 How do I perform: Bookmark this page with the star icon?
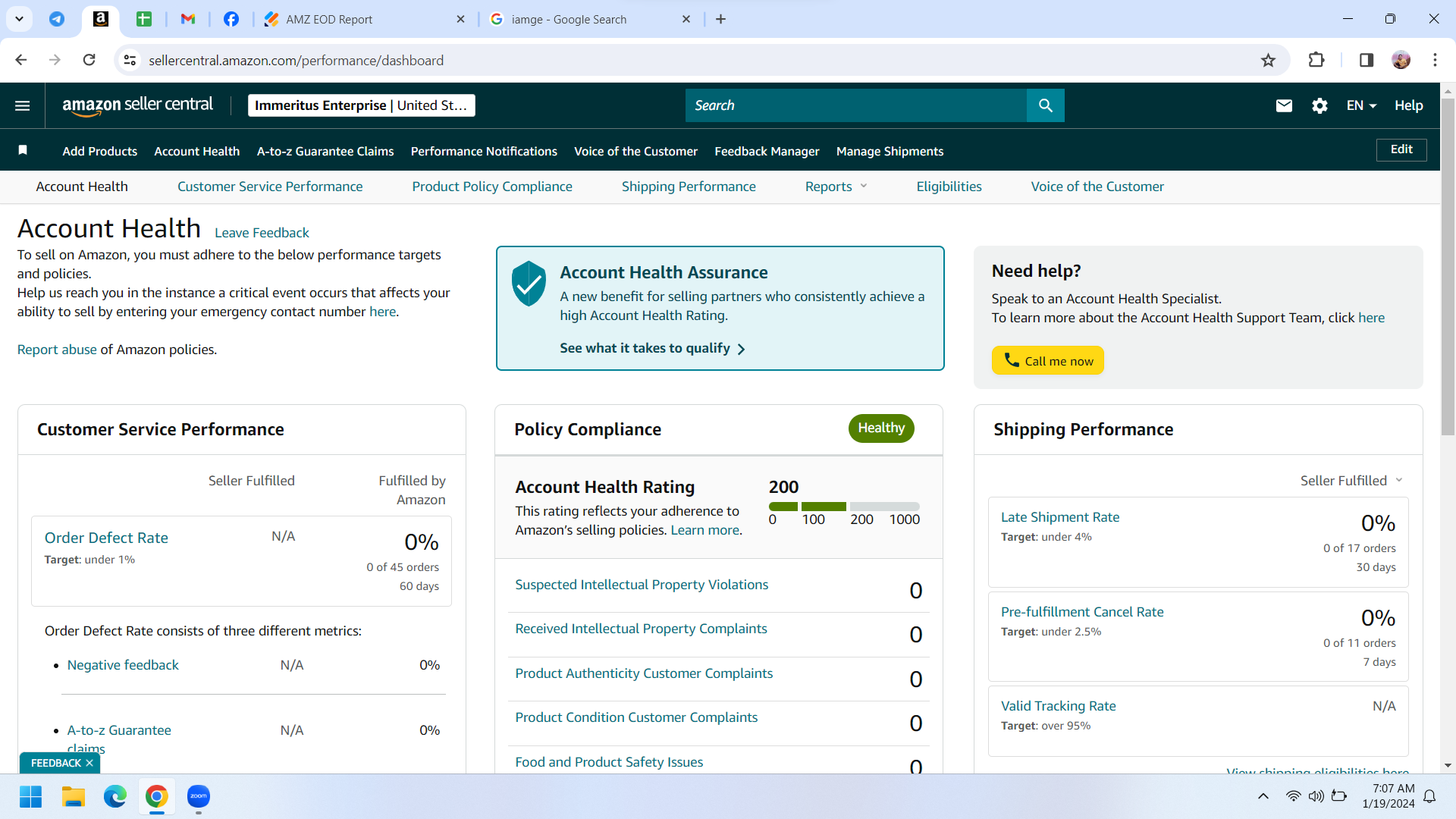click(1268, 61)
